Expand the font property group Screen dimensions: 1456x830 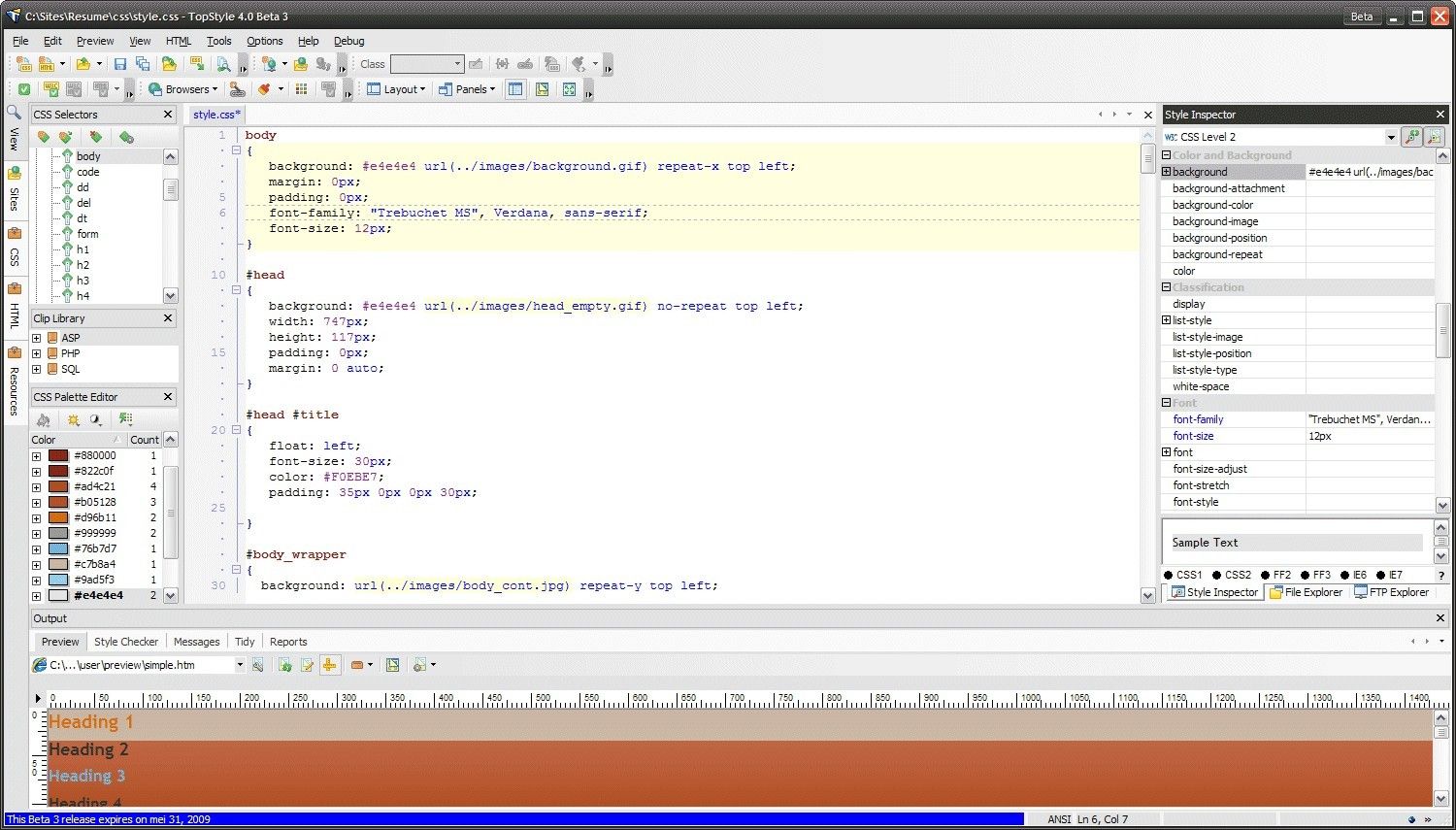click(x=1167, y=452)
